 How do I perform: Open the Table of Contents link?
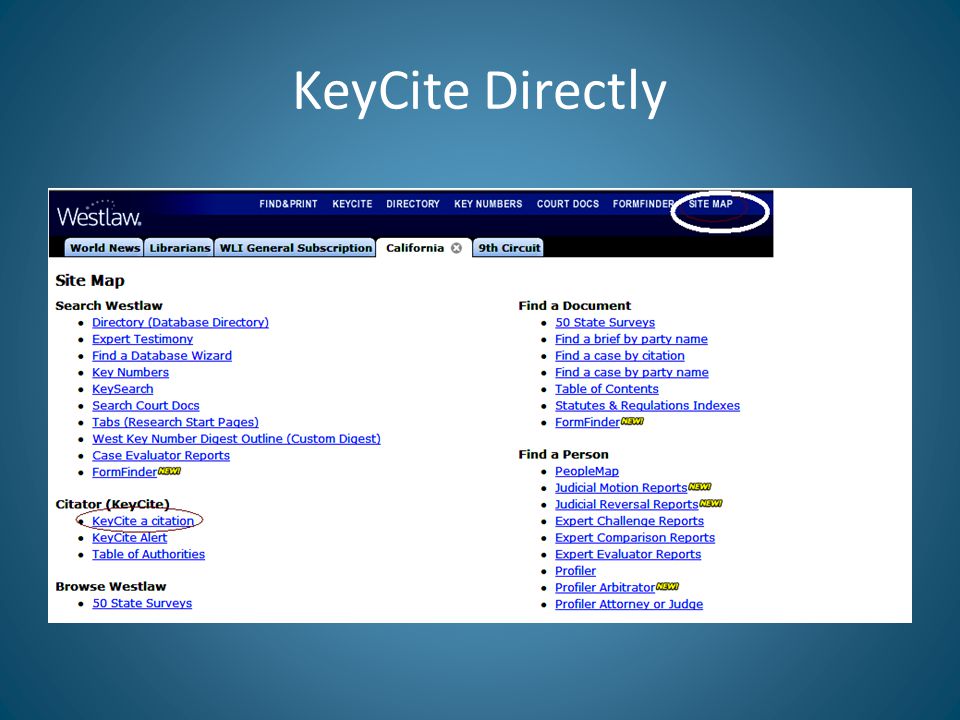pos(607,388)
